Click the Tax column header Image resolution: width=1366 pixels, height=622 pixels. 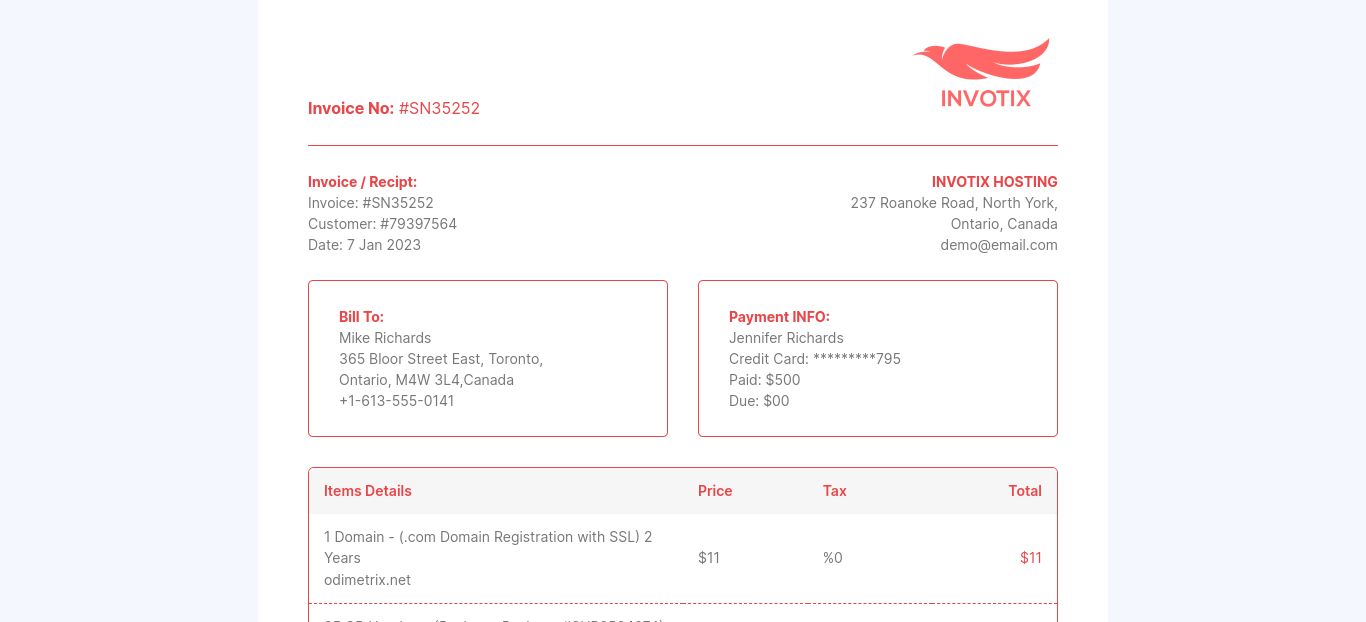coord(835,491)
